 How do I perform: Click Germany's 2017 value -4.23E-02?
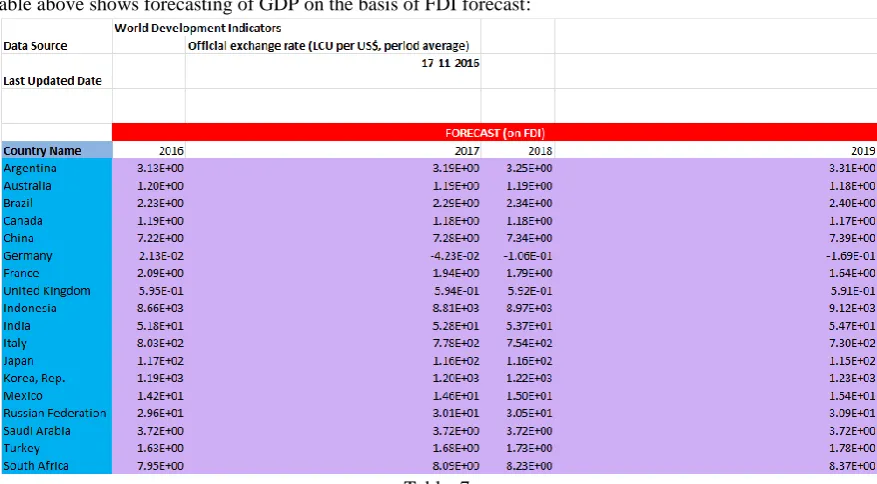pos(455,256)
